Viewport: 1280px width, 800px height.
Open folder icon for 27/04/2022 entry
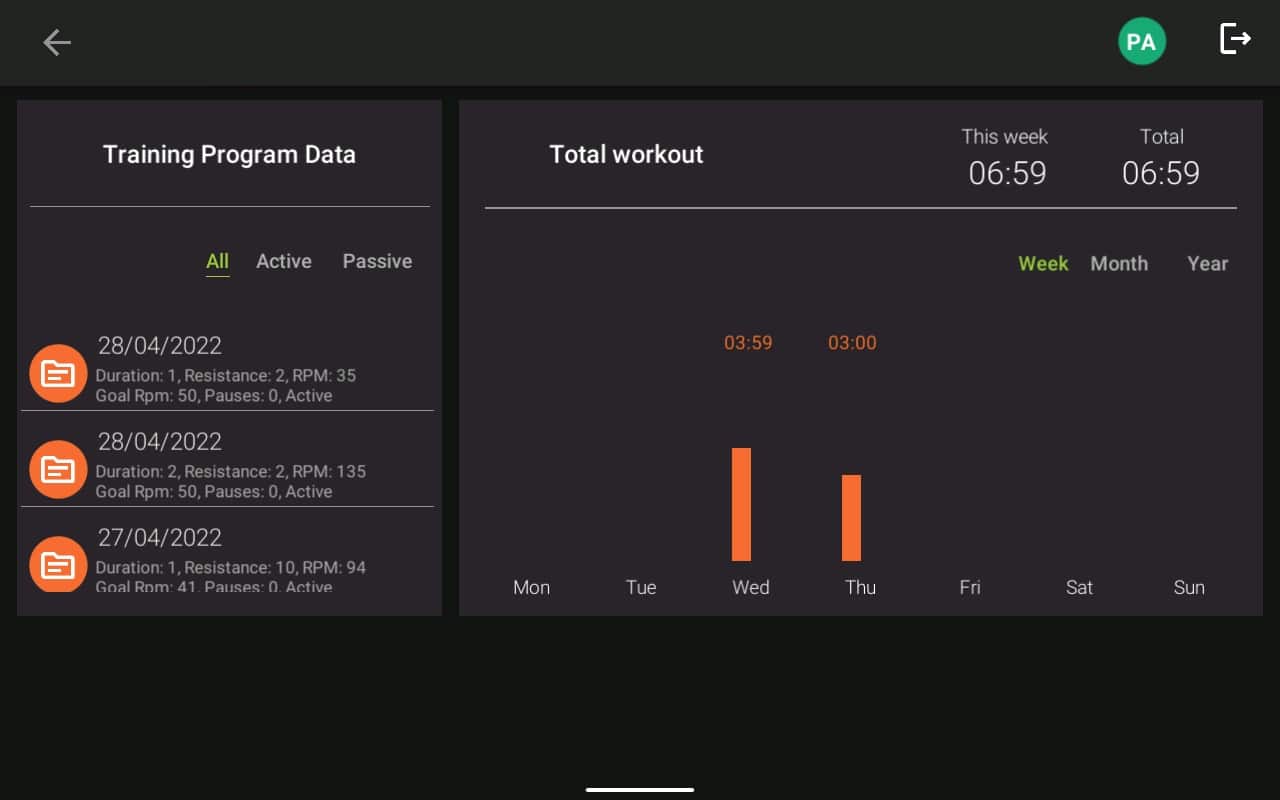[59, 564]
